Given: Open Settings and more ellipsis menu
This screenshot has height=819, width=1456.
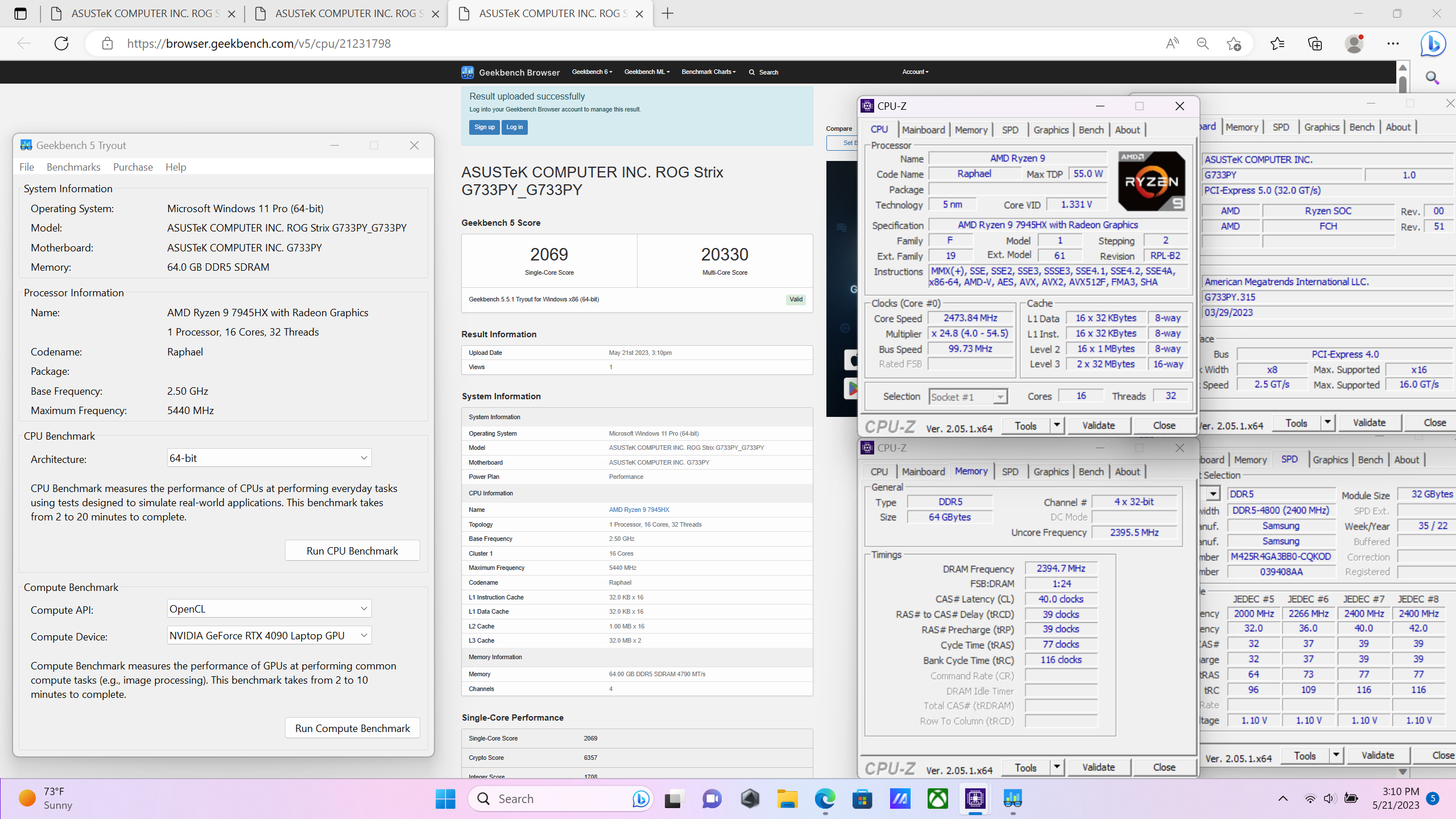Looking at the screenshot, I should [x=1393, y=44].
